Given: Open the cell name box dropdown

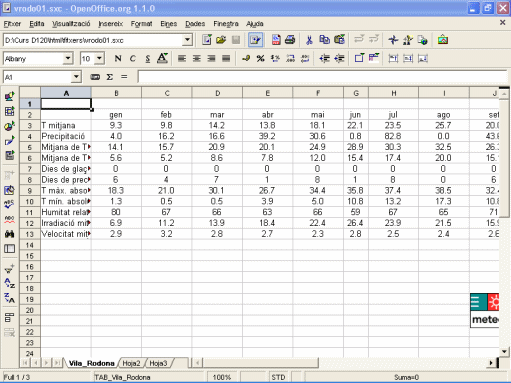Looking at the screenshot, I should [x=76, y=77].
